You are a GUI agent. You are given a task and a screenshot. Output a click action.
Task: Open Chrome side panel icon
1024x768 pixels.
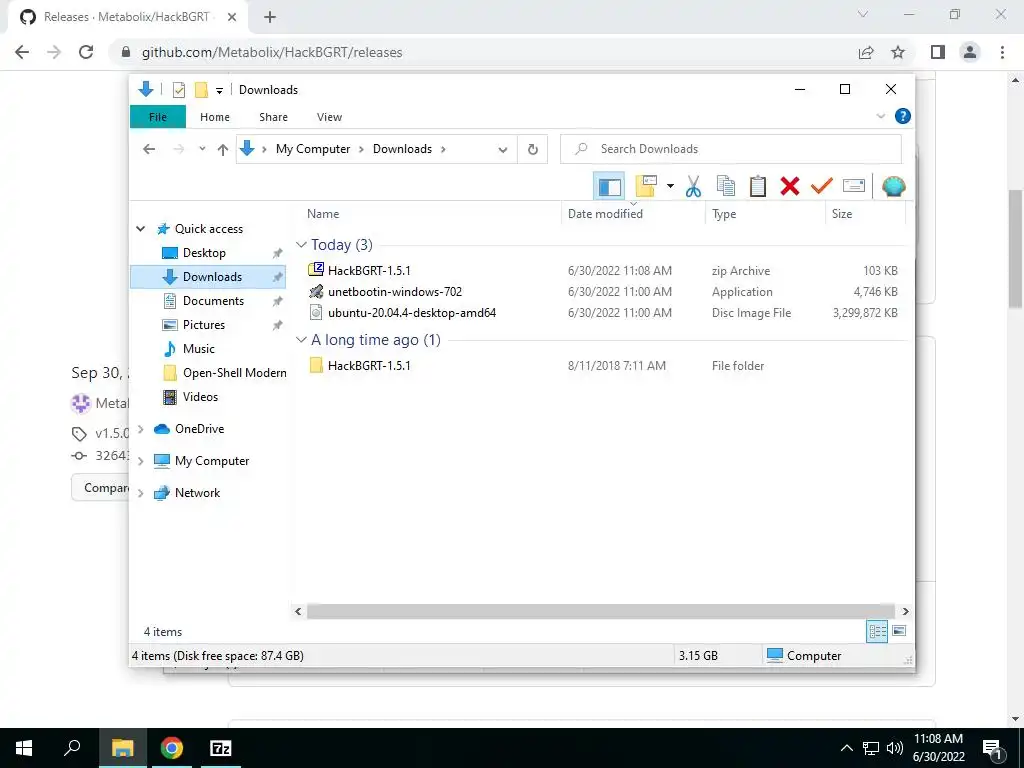pyautogui.click(x=938, y=52)
